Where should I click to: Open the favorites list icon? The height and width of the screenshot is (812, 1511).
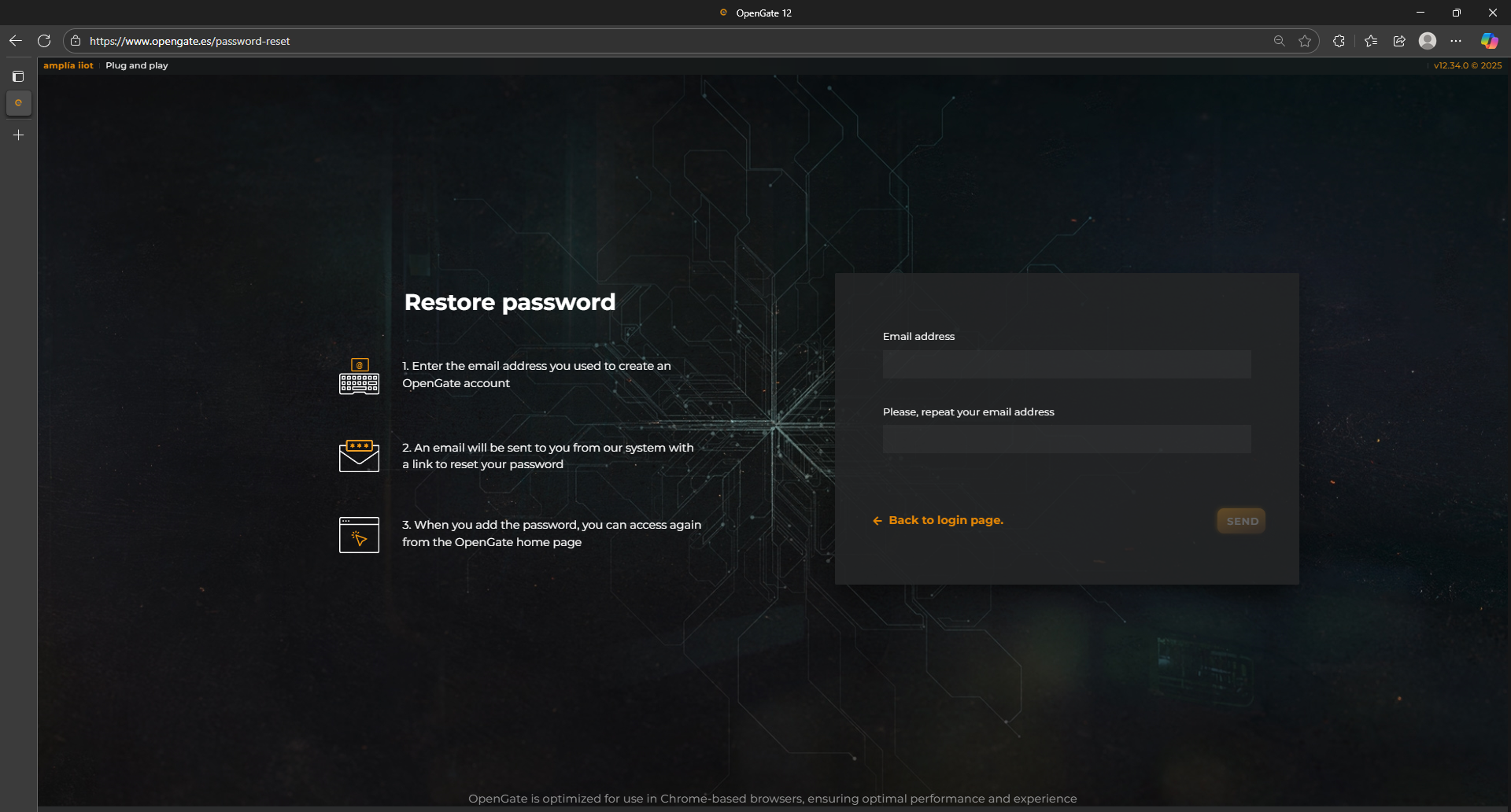1371,41
